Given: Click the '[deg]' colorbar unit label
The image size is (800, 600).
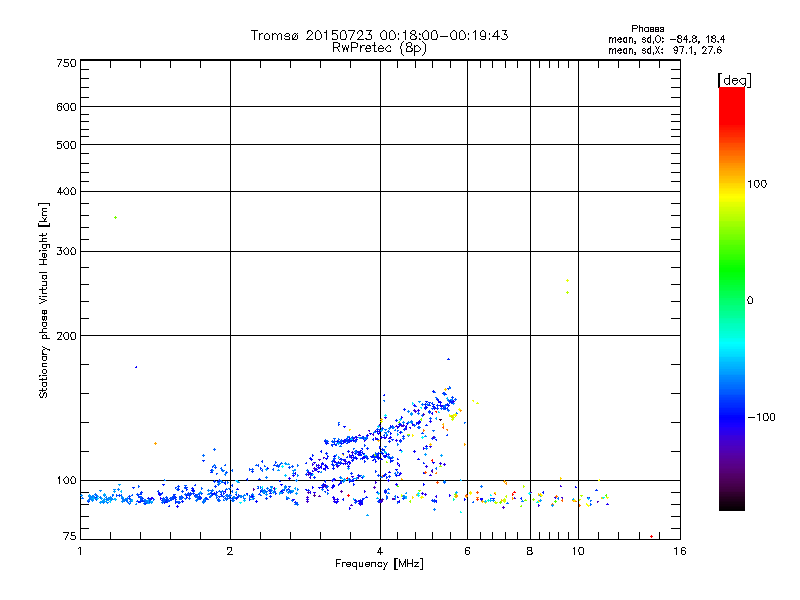Looking at the screenshot, I should (x=734, y=80).
